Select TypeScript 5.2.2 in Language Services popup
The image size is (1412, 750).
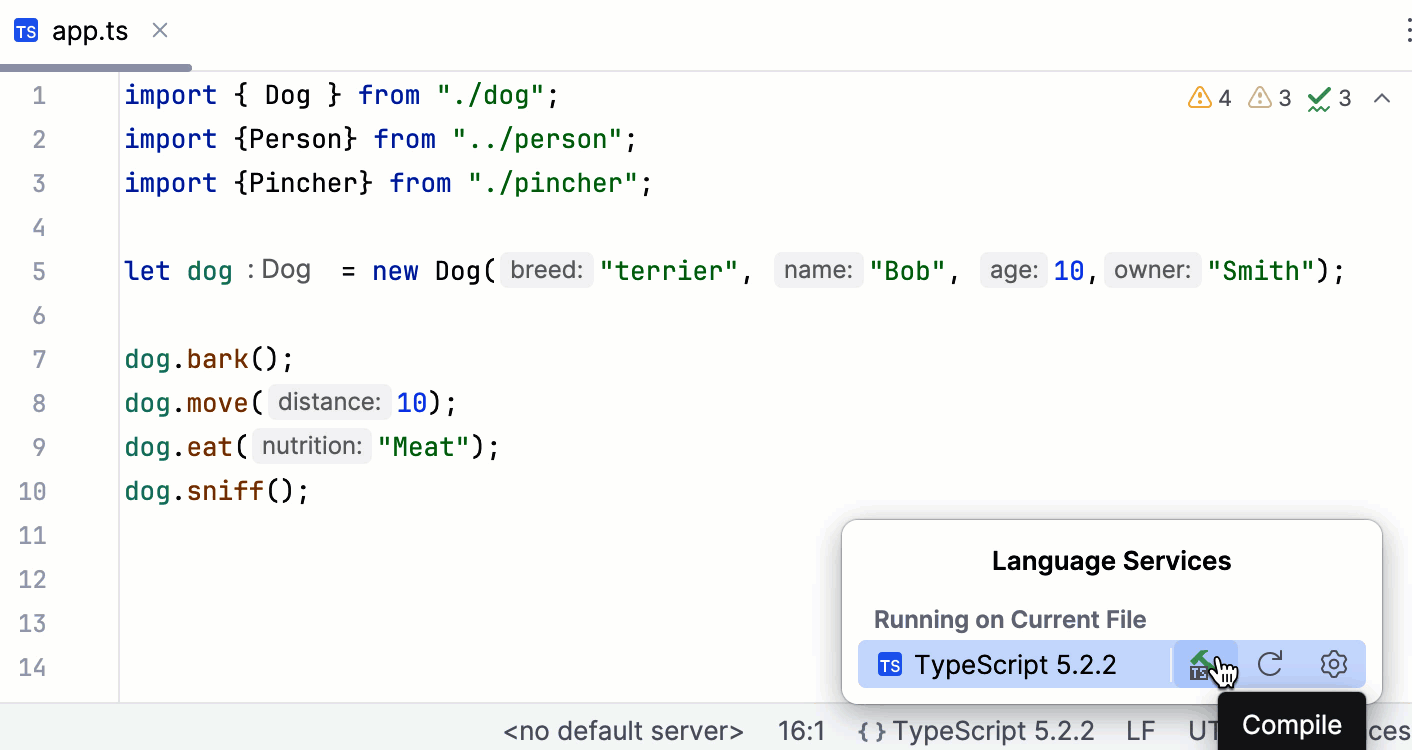[x=1014, y=665]
